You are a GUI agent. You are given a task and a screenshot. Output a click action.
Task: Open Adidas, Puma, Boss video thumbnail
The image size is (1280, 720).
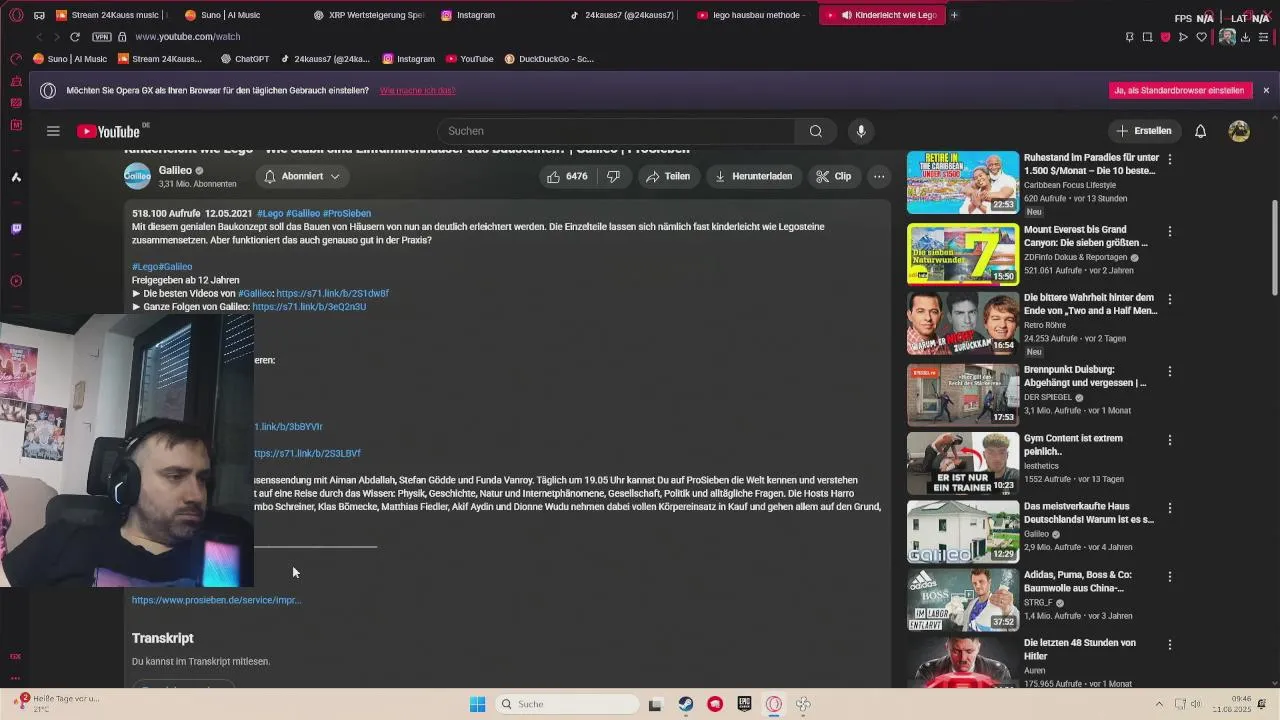coord(963,600)
